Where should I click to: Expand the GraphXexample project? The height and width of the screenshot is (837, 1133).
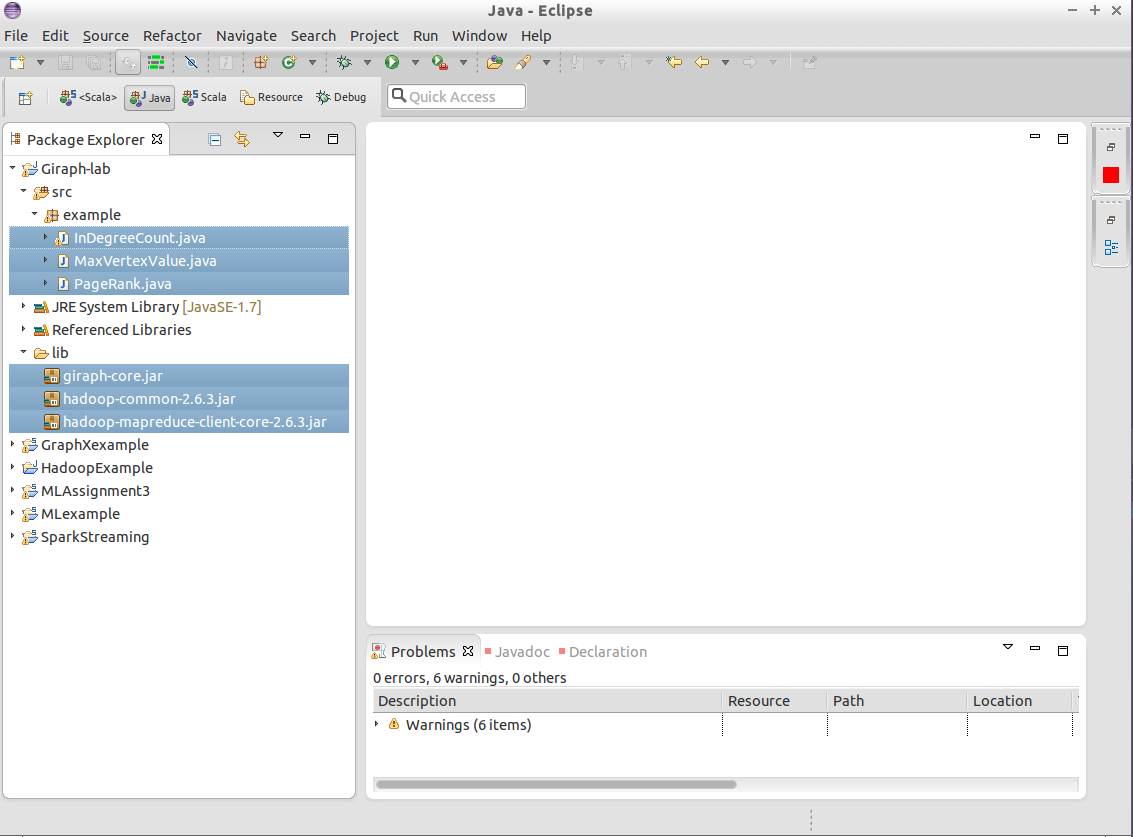coord(12,445)
